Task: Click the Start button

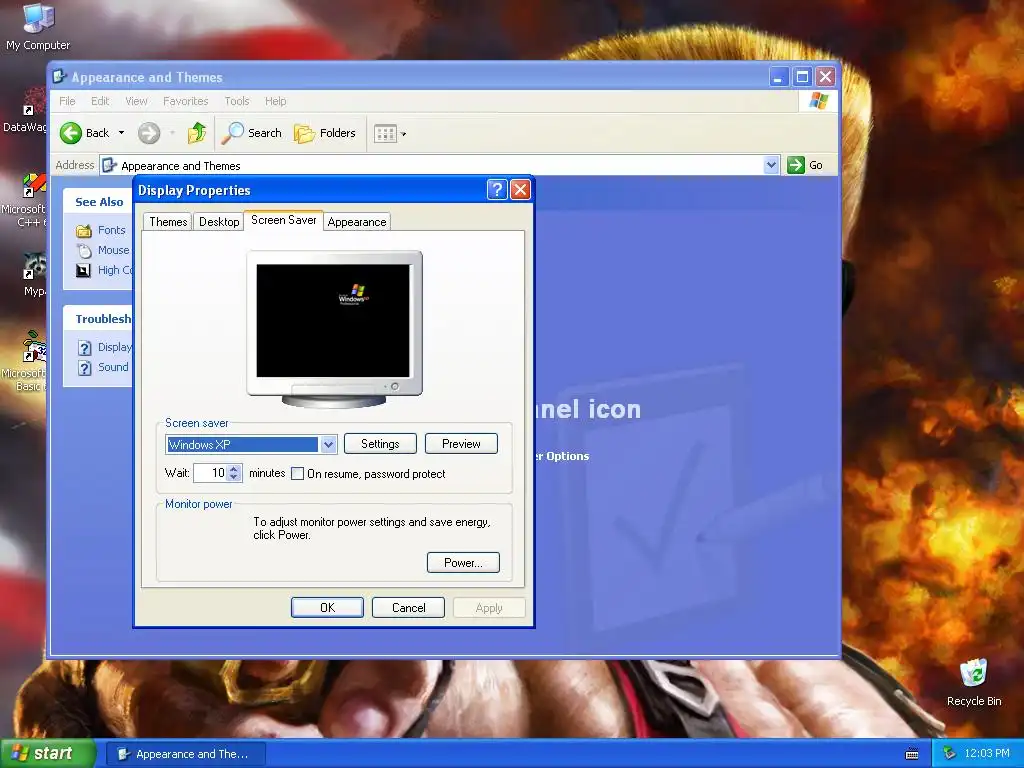Action: click(x=47, y=754)
